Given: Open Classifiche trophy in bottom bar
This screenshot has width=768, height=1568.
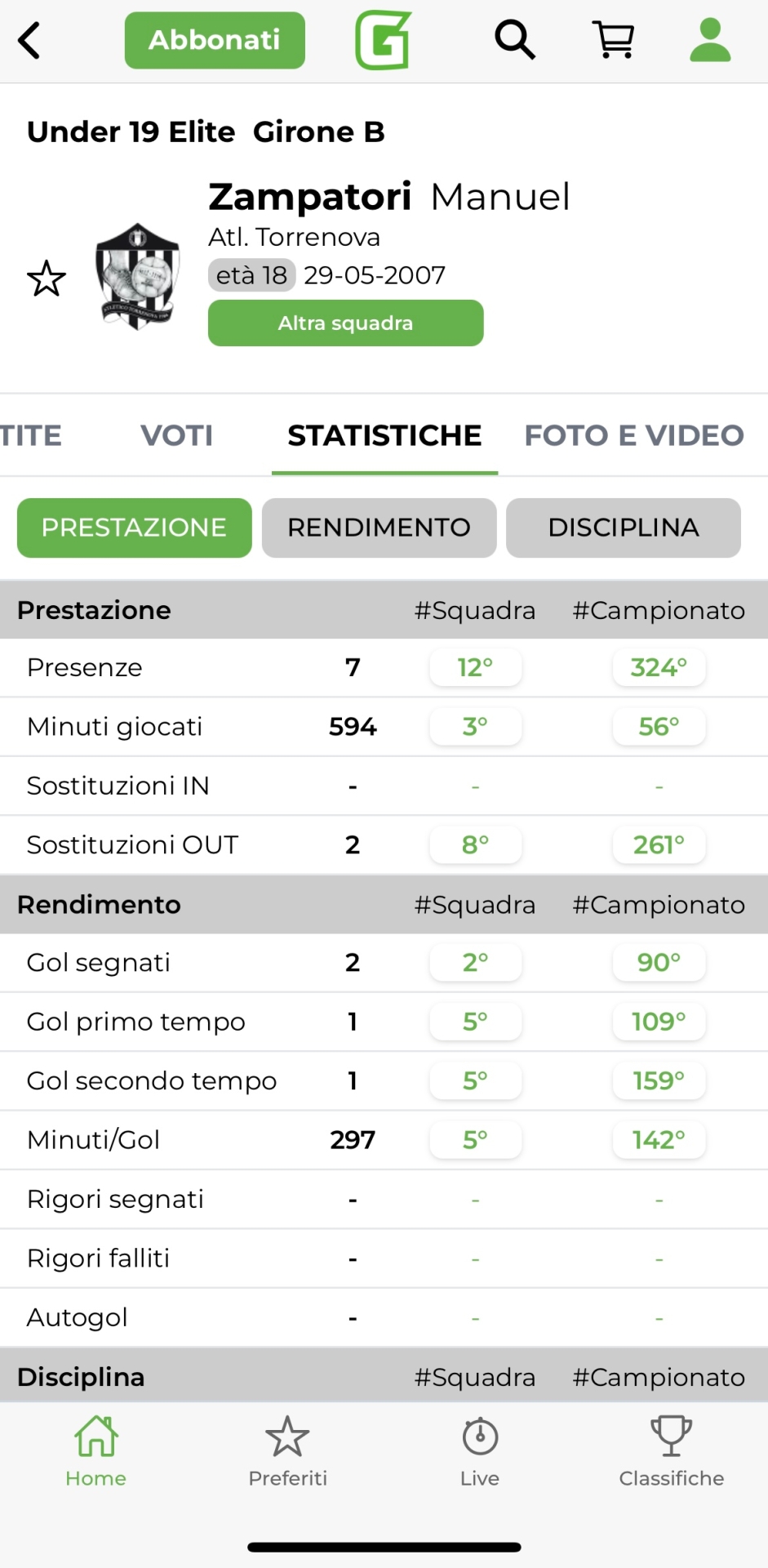Looking at the screenshot, I should pos(671,1451).
